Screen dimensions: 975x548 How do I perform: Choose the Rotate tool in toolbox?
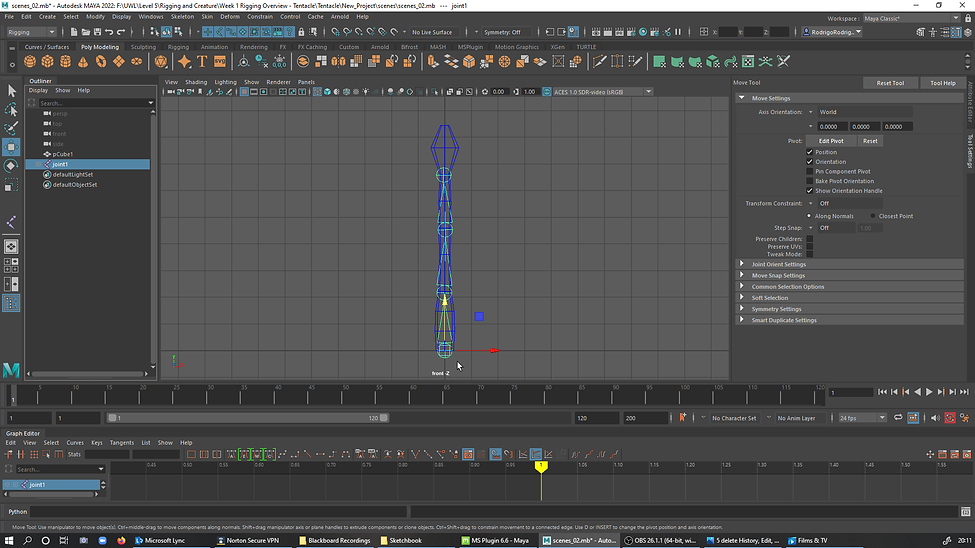(x=11, y=165)
